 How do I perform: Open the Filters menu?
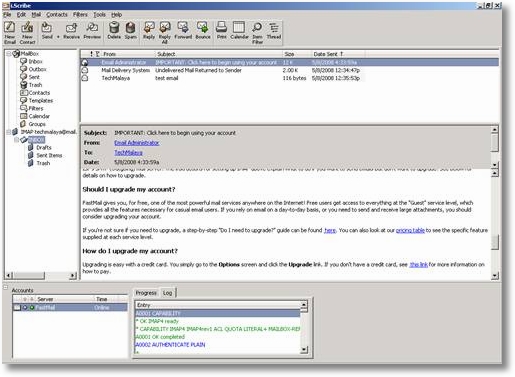(x=80, y=15)
